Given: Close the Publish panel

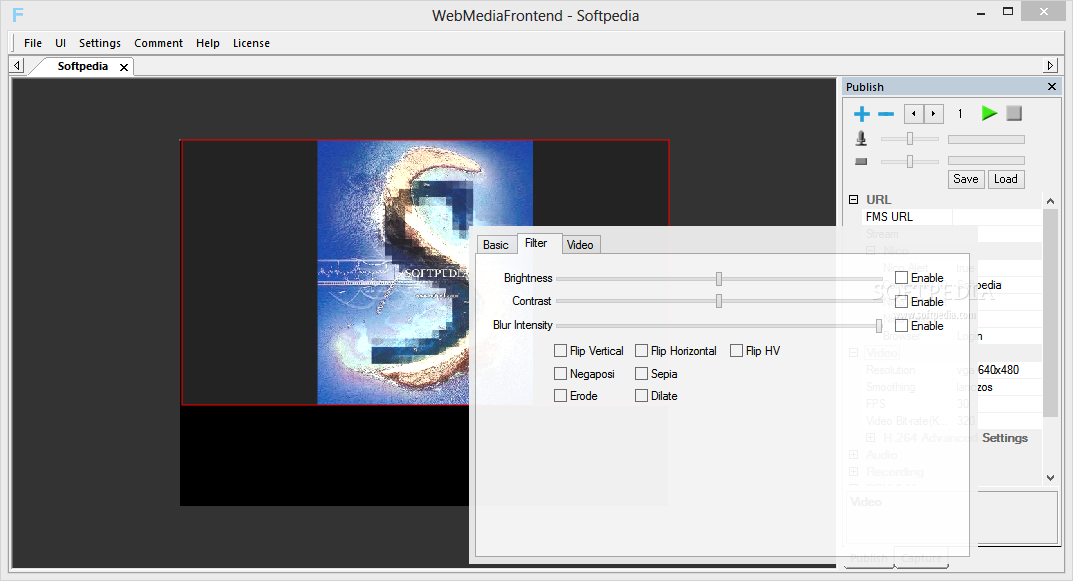Looking at the screenshot, I should 1052,86.
